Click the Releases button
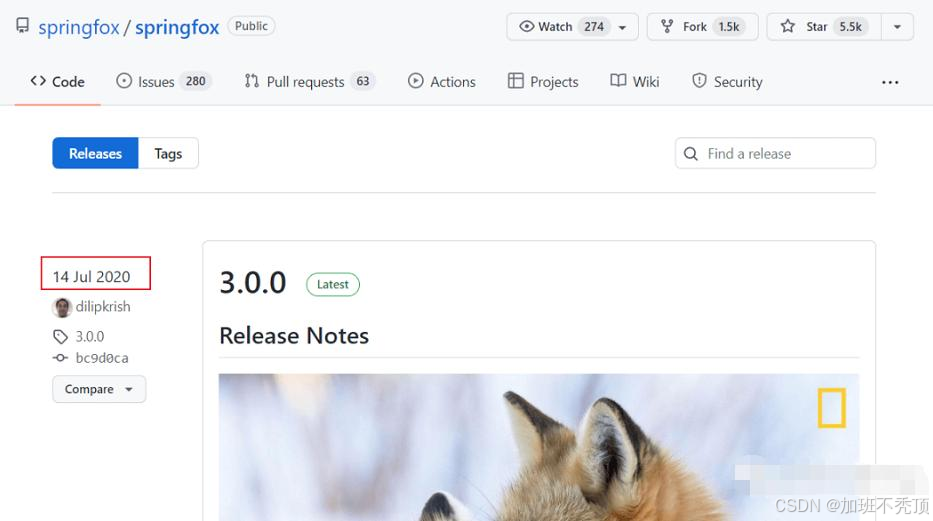 [95, 153]
